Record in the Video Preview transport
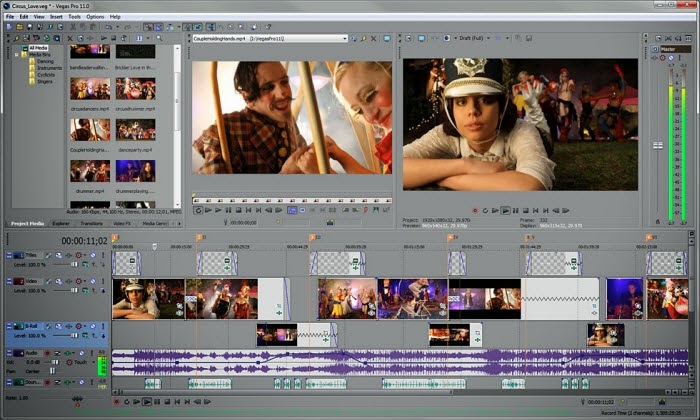This screenshot has width=700, height=420. (x=475, y=210)
